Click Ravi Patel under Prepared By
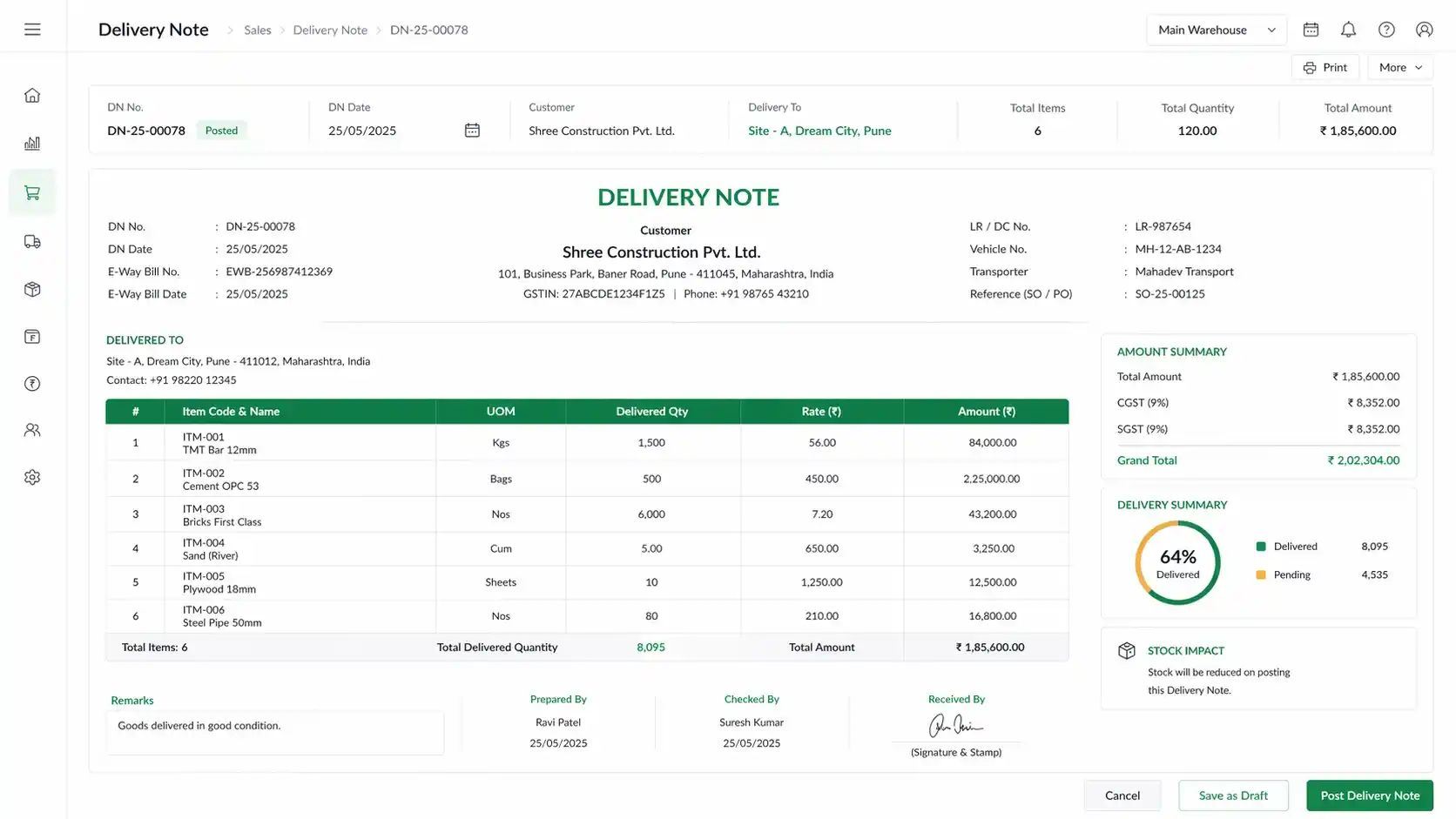This screenshot has height=819, width=1456. [558, 722]
